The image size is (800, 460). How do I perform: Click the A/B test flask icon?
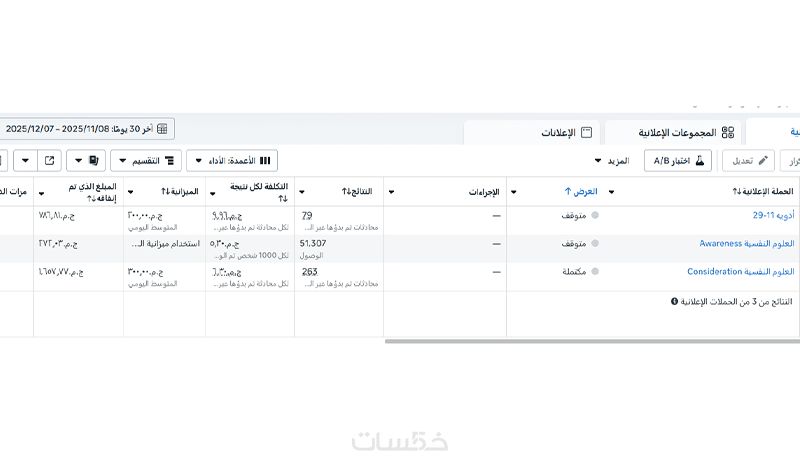tap(700, 160)
